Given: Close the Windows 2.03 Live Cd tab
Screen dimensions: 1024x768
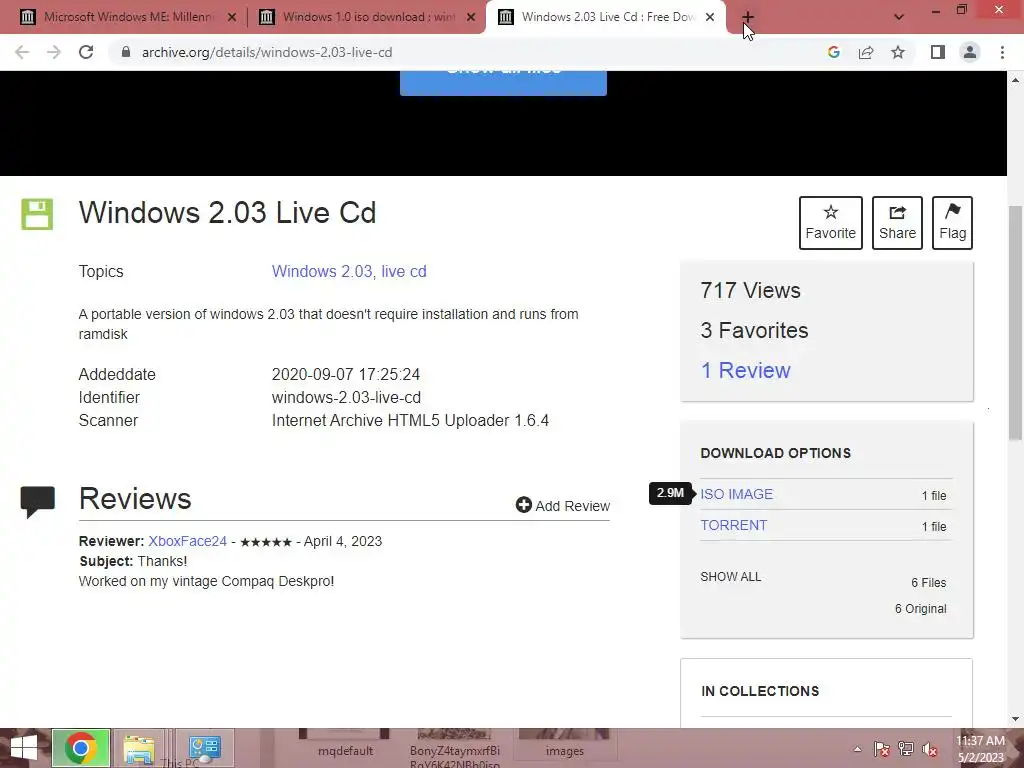Looking at the screenshot, I should (710, 18).
